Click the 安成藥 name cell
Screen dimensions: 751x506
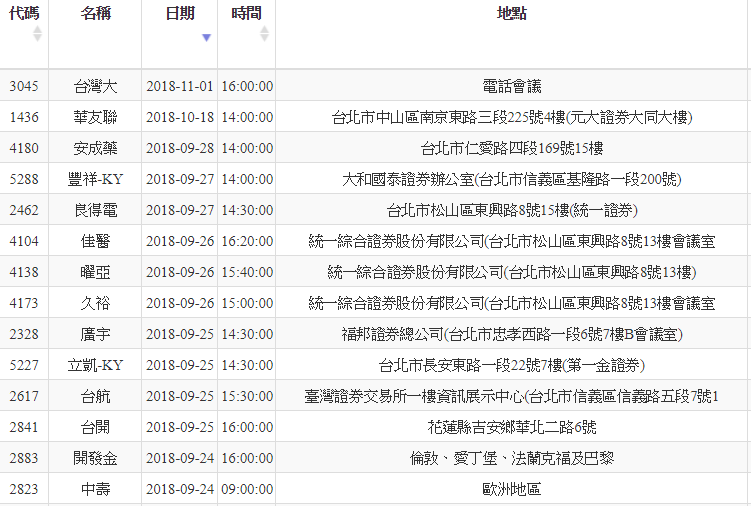(x=96, y=148)
